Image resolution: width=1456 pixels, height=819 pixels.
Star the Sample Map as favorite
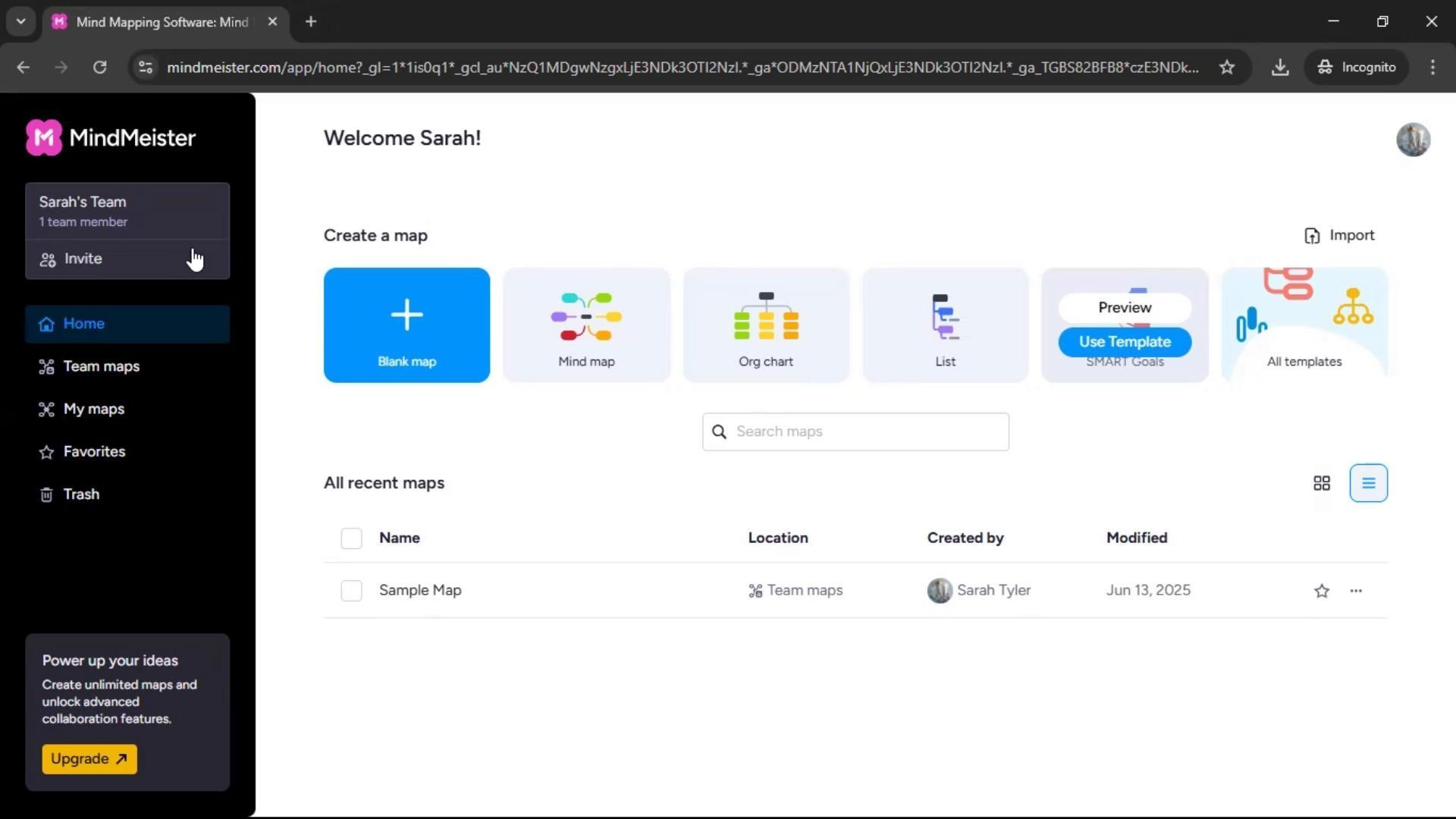tap(1321, 591)
